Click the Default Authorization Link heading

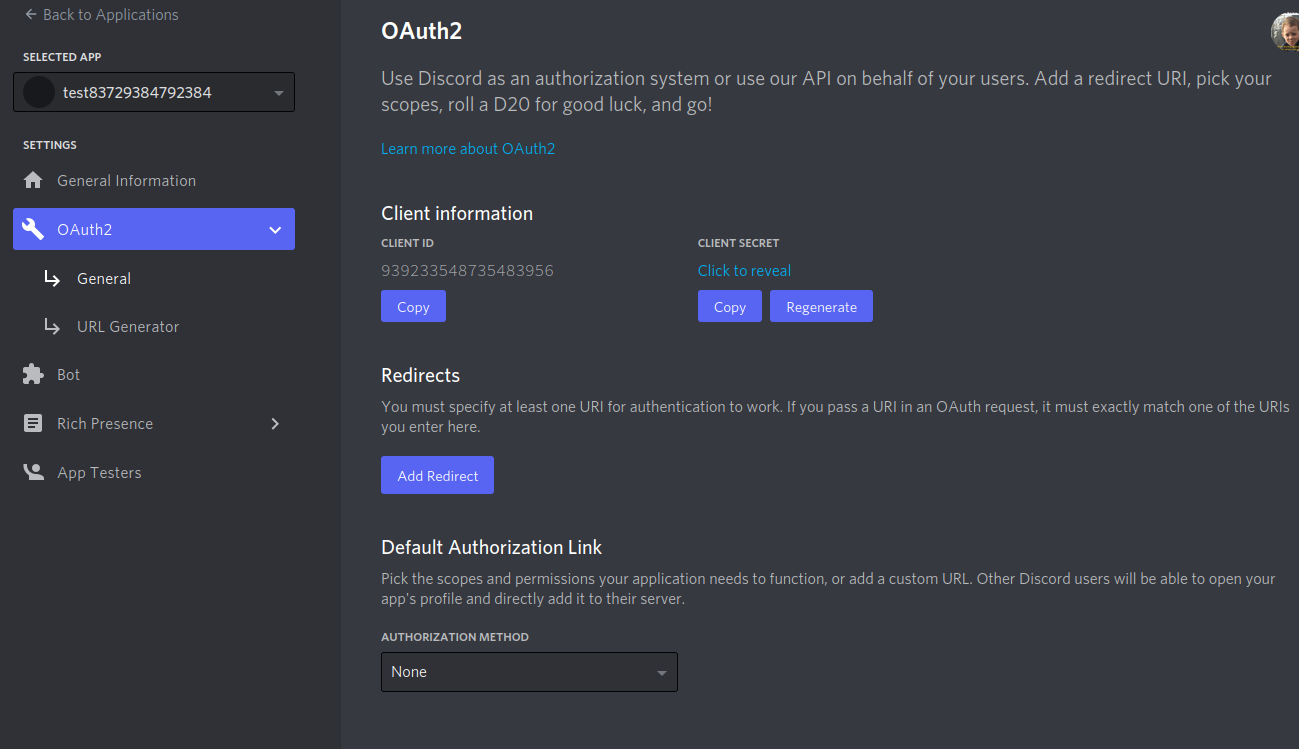click(492, 547)
